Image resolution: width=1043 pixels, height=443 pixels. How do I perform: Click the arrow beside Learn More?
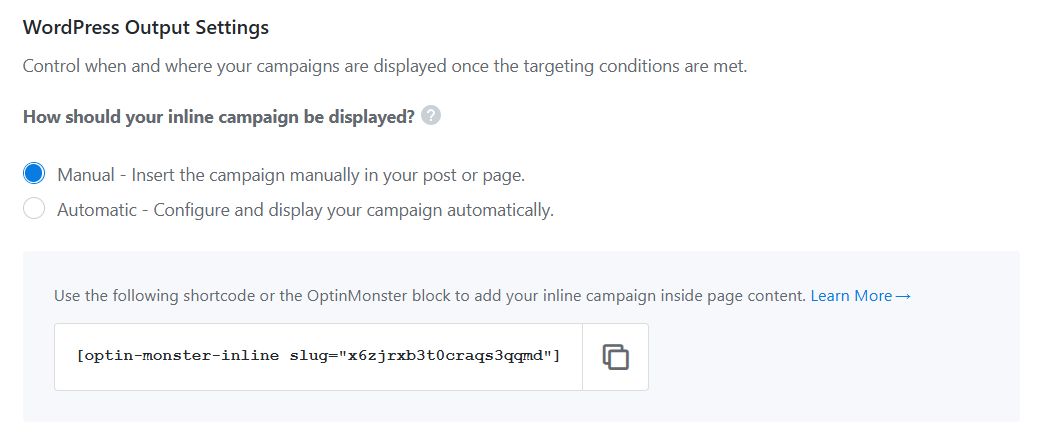pos(903,296)
